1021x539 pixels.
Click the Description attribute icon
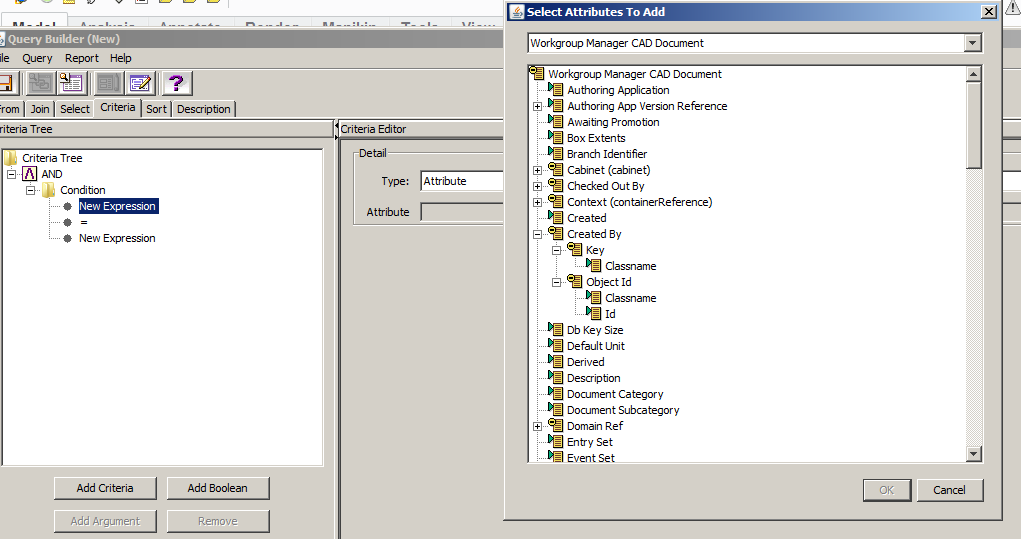coord(555,377)
